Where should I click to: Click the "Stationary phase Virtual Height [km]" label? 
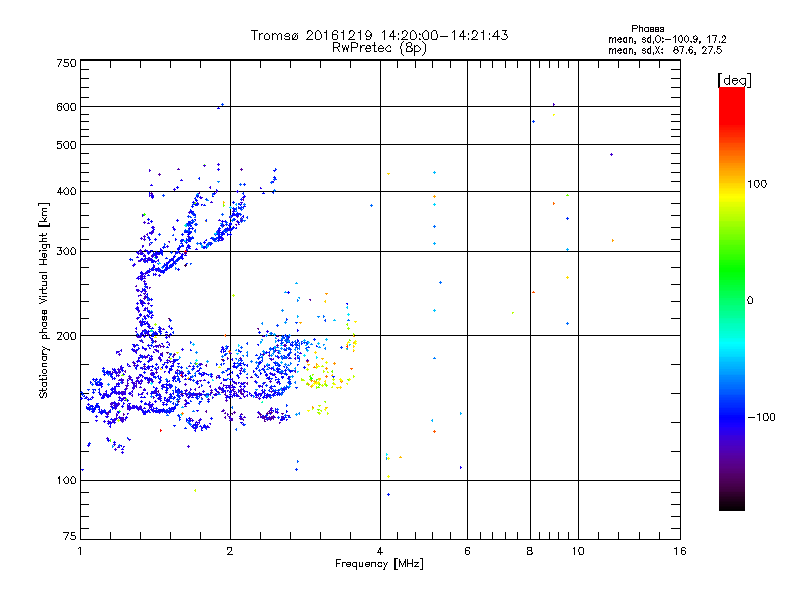[x=44, y=301]
